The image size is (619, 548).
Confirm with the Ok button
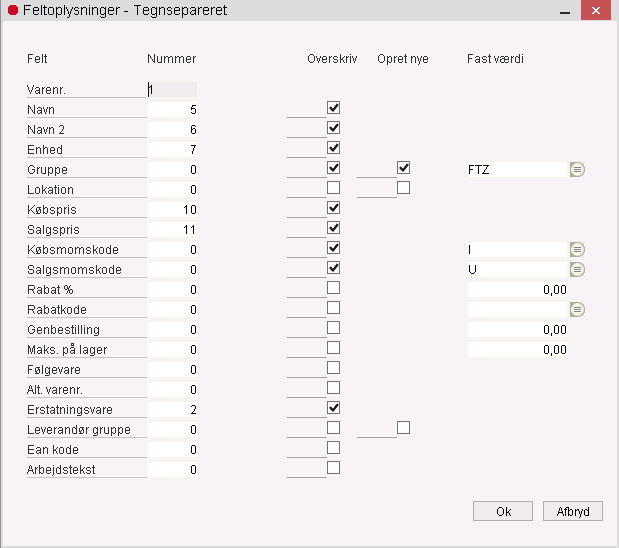point(503,511)
